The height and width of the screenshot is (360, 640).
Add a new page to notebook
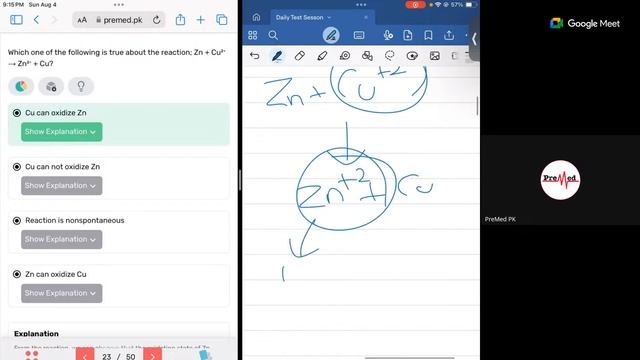click(x=408, y=36)
